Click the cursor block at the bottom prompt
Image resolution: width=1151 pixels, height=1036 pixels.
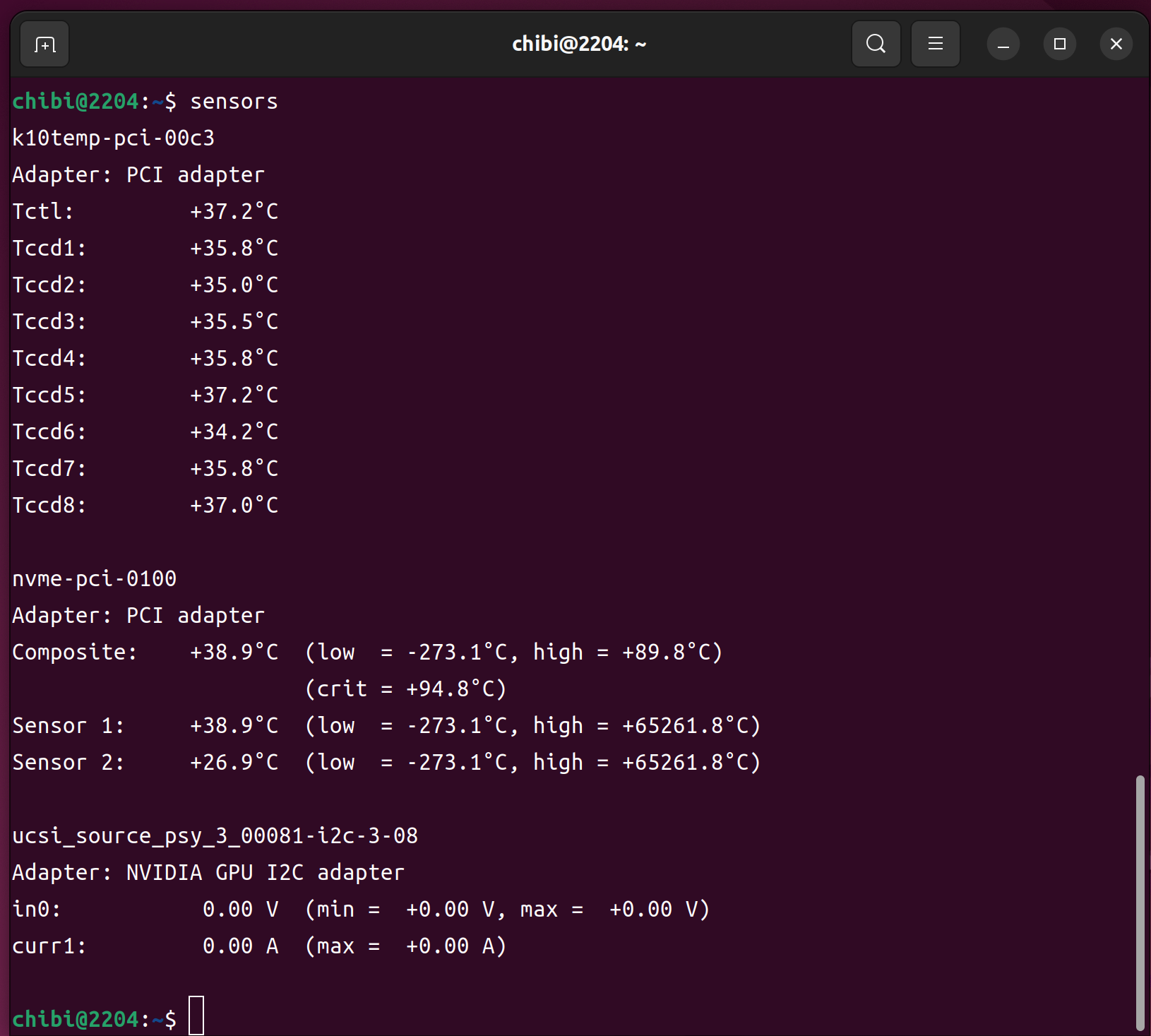[196, 1016]
